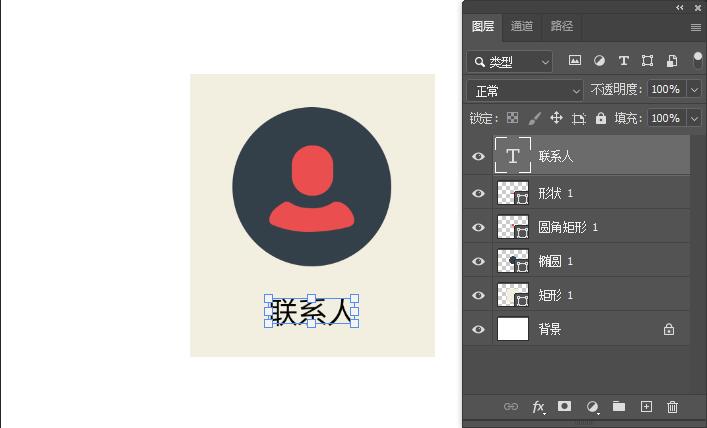This screenshot has height=428, width=707.
Task: Select the 椭圆 1 layer name
Action: tap(556, 262)
